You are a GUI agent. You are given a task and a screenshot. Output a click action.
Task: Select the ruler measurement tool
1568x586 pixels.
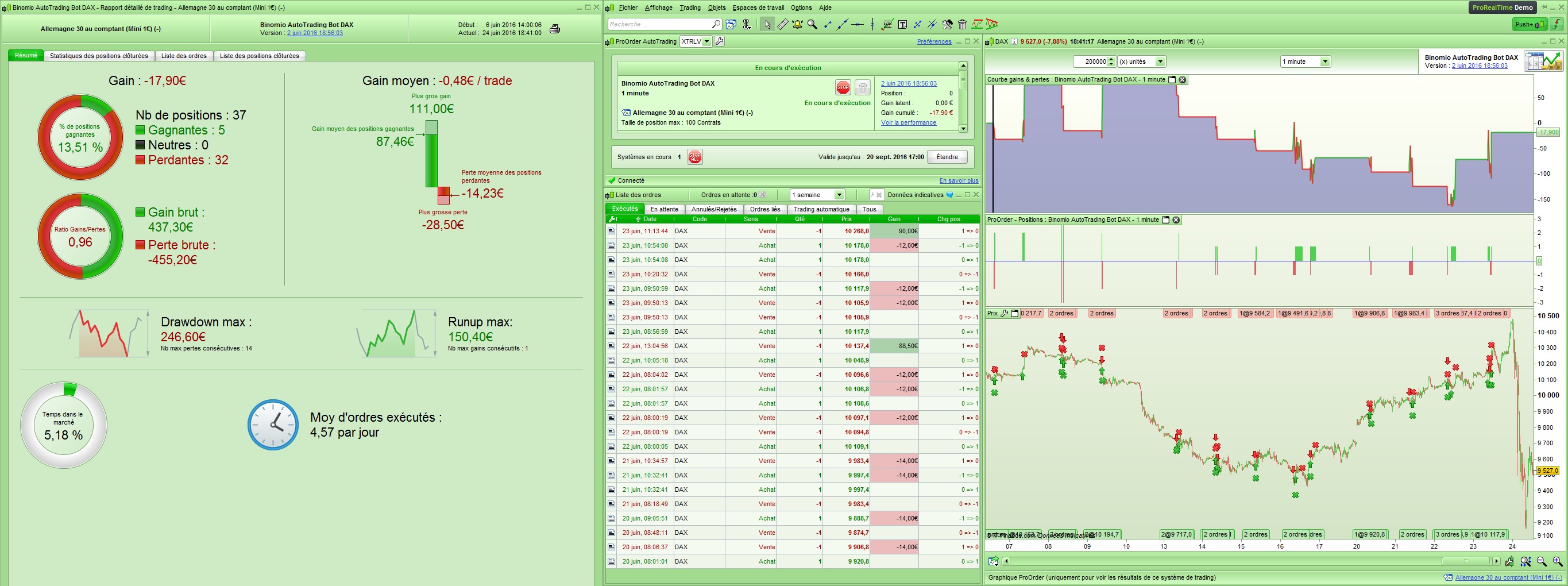(782, 24)
